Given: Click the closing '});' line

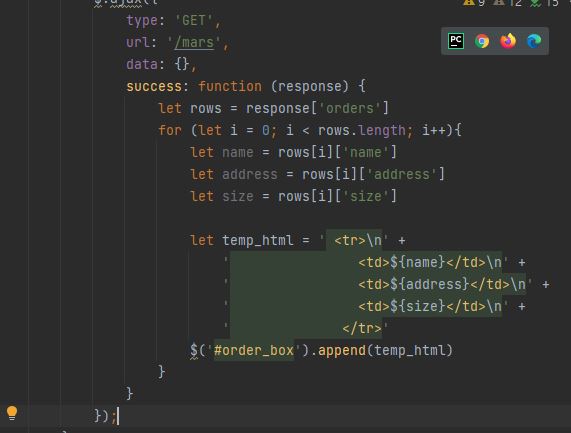Looking at the screenshot, I should click(106, 416).
